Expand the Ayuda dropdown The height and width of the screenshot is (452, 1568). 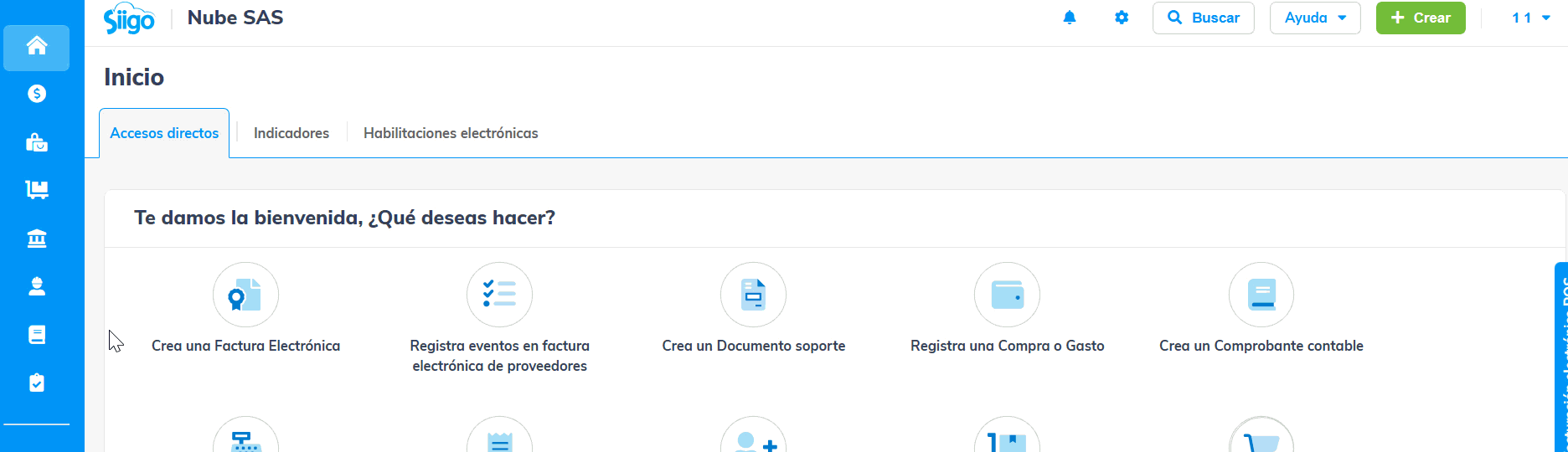[1315, 18]
